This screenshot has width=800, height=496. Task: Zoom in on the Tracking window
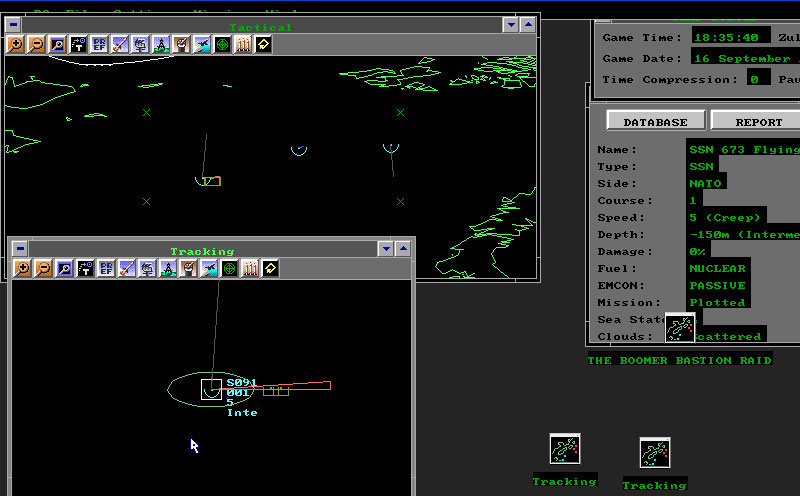[22, 268]
